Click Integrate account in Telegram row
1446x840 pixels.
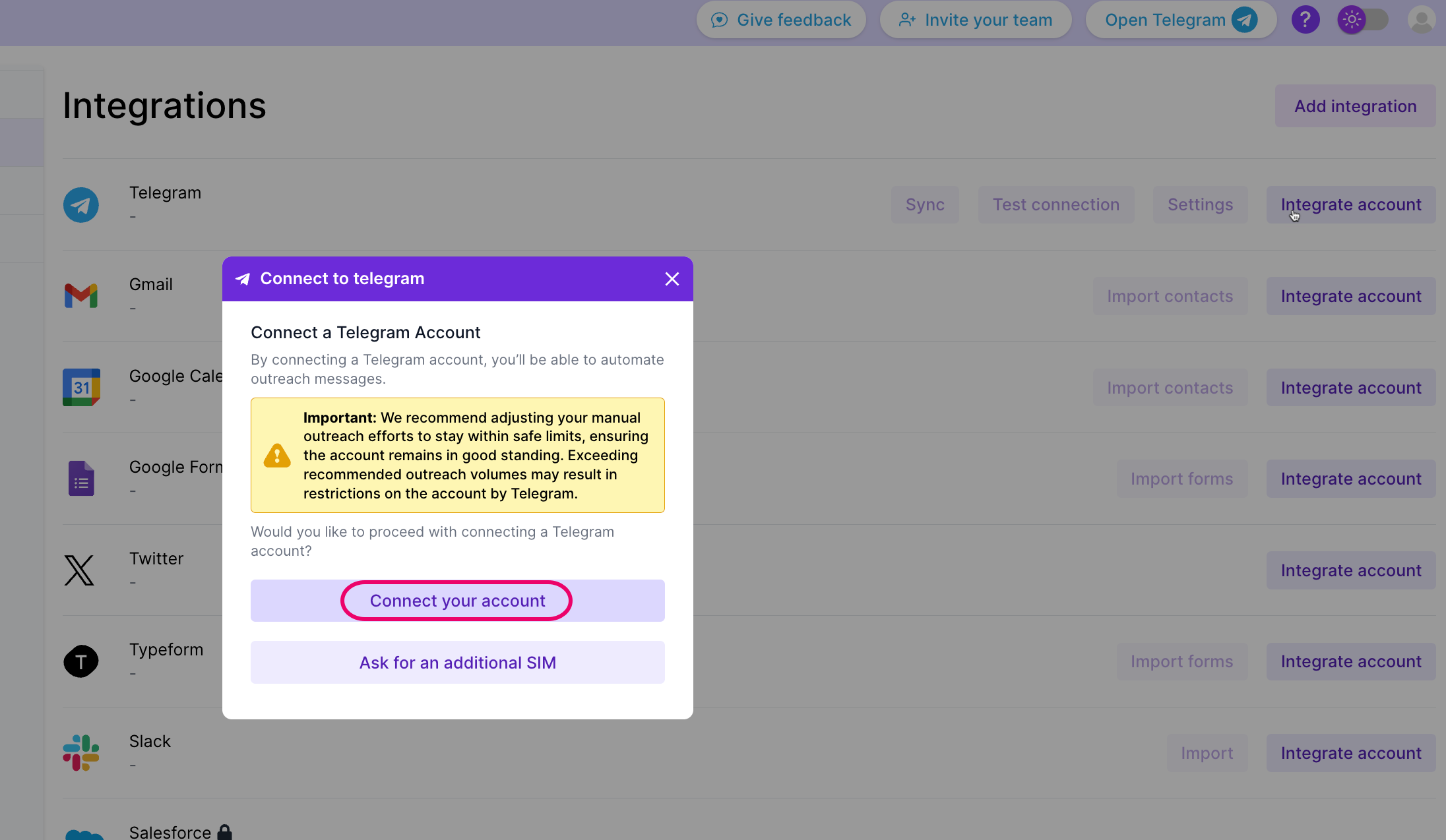[x=1351, y=205]
